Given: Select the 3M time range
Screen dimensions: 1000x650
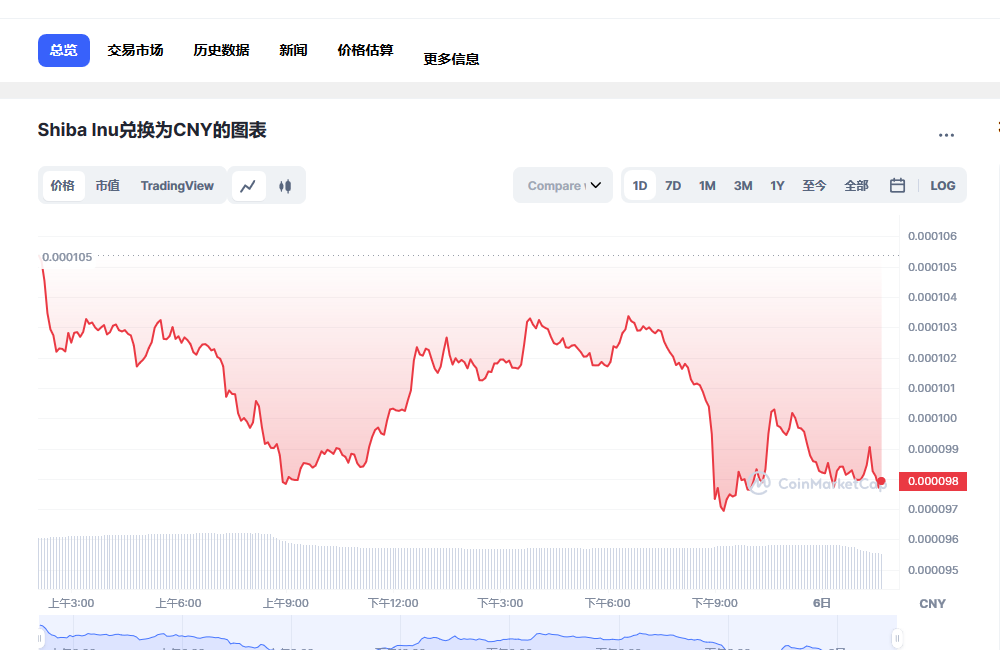Looking at the screenshot, I should pos(743,186).
